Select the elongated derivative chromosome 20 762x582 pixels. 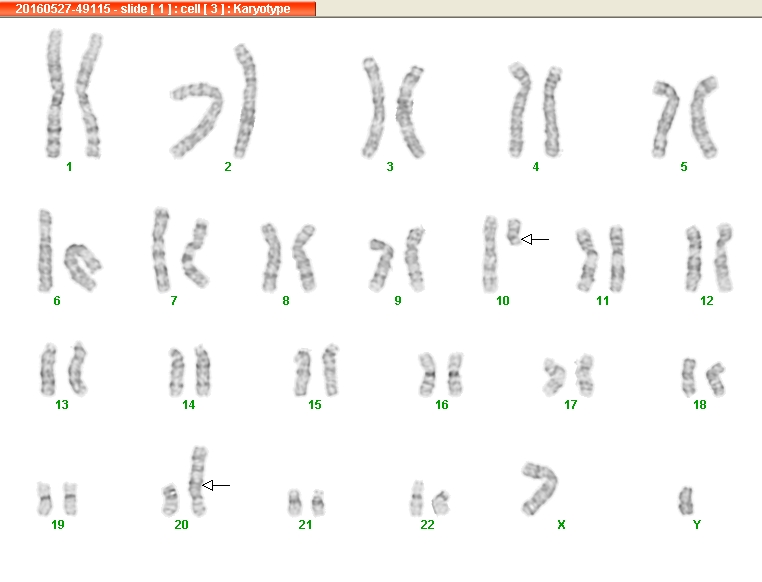[198, 481]
